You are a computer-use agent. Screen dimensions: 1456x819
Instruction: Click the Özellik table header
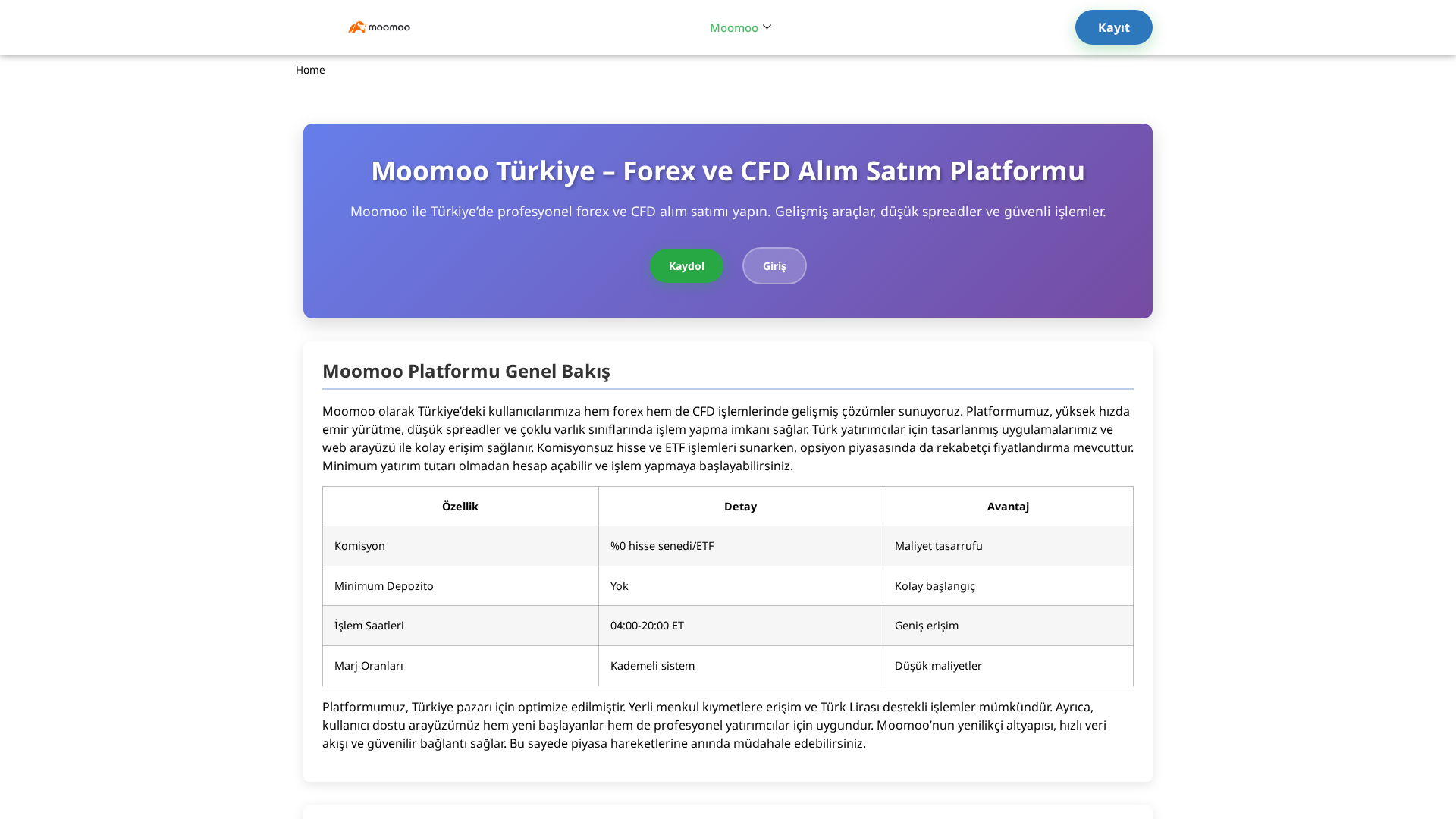tap(460, 506)
